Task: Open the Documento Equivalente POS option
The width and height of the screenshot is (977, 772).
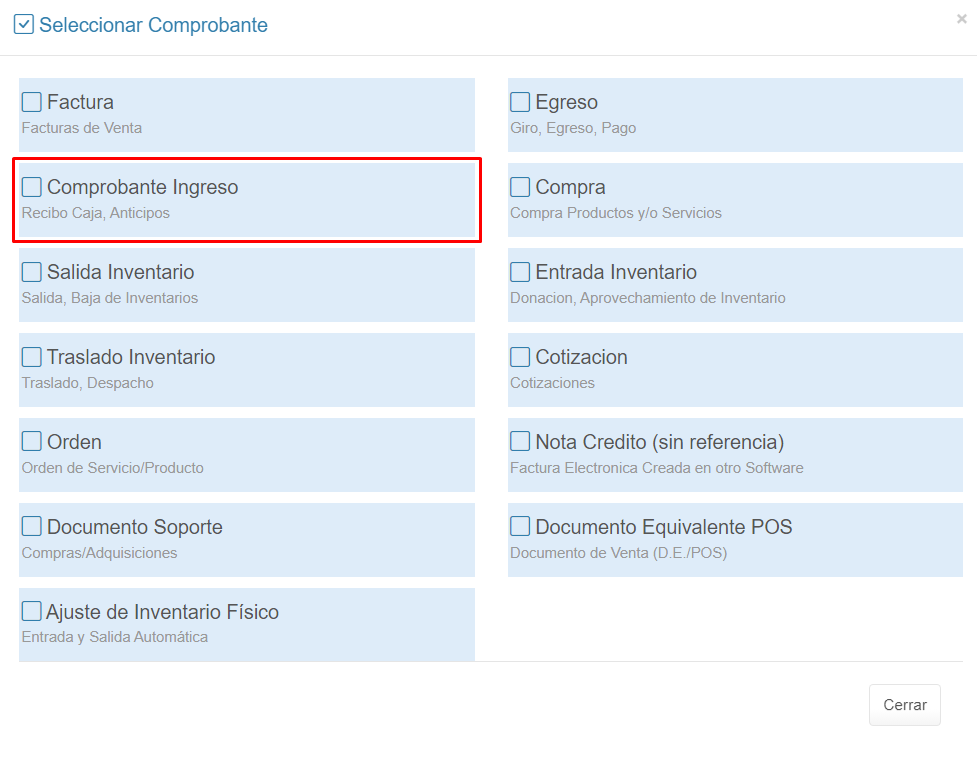Action: coord(663,527)
